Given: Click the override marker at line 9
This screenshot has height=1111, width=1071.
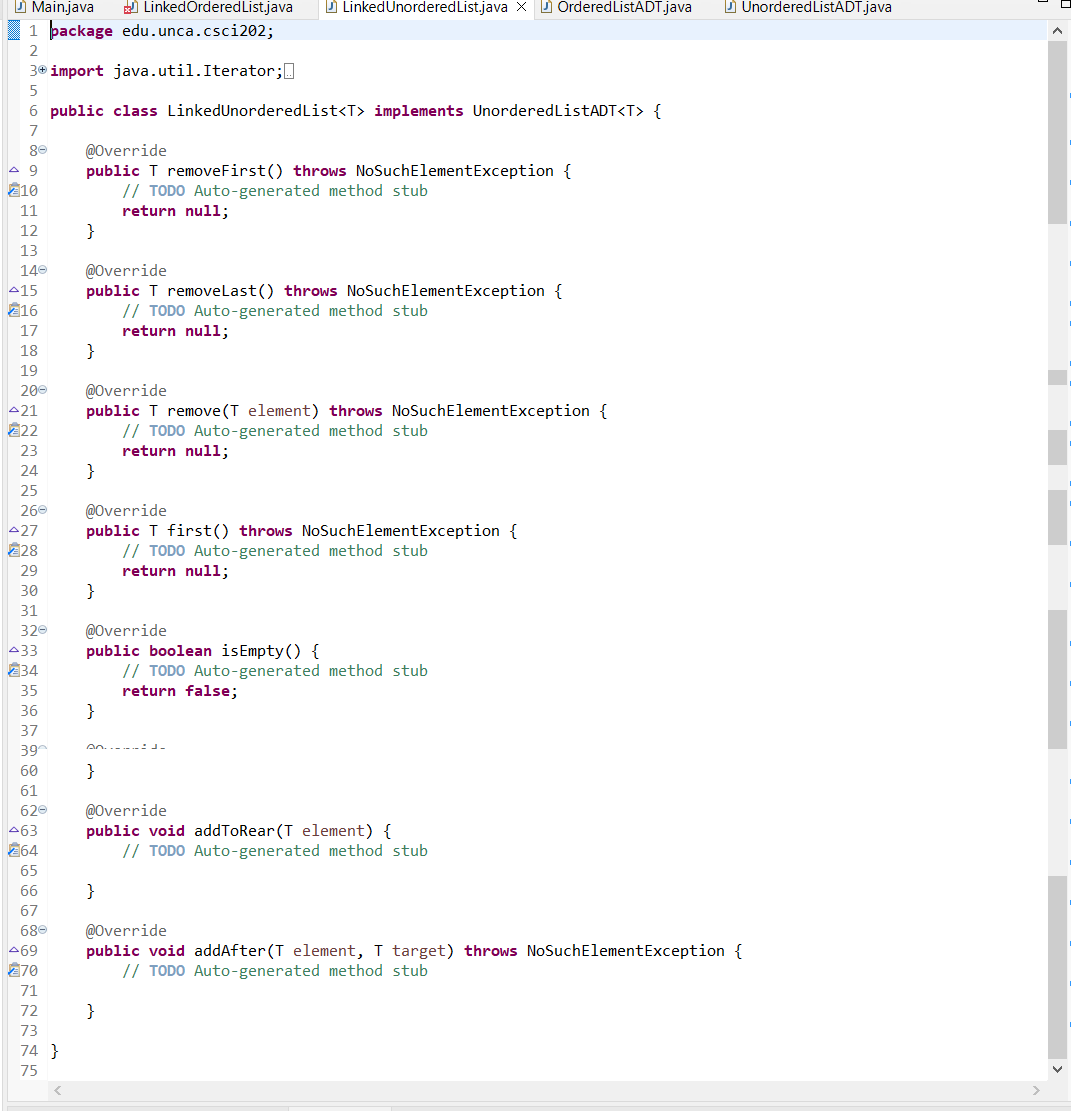Looking at the screenshot, I should click(x=13, y=170).
